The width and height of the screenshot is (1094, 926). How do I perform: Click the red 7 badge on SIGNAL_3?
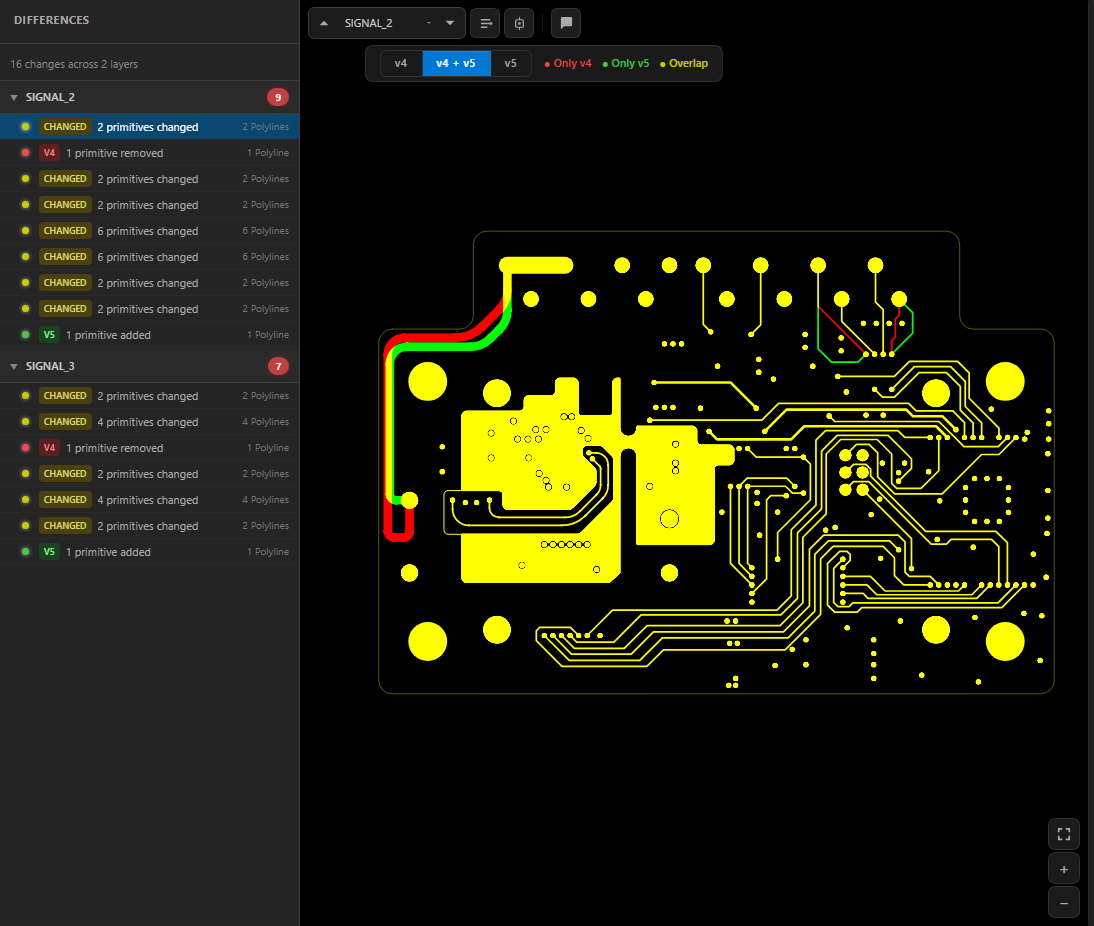tap(278, 366)
